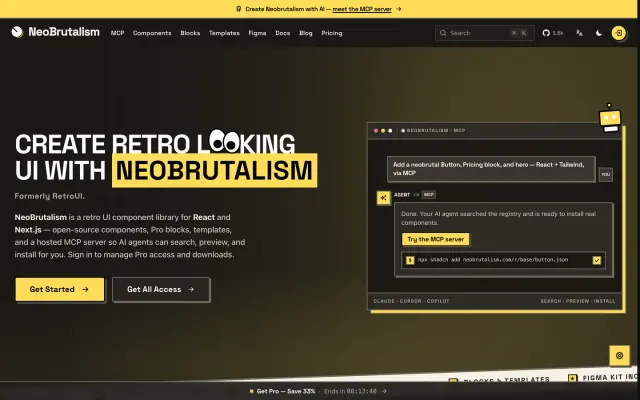Click the user prompt message bubble
Screen dimensions: 640x400
(491, 169)
